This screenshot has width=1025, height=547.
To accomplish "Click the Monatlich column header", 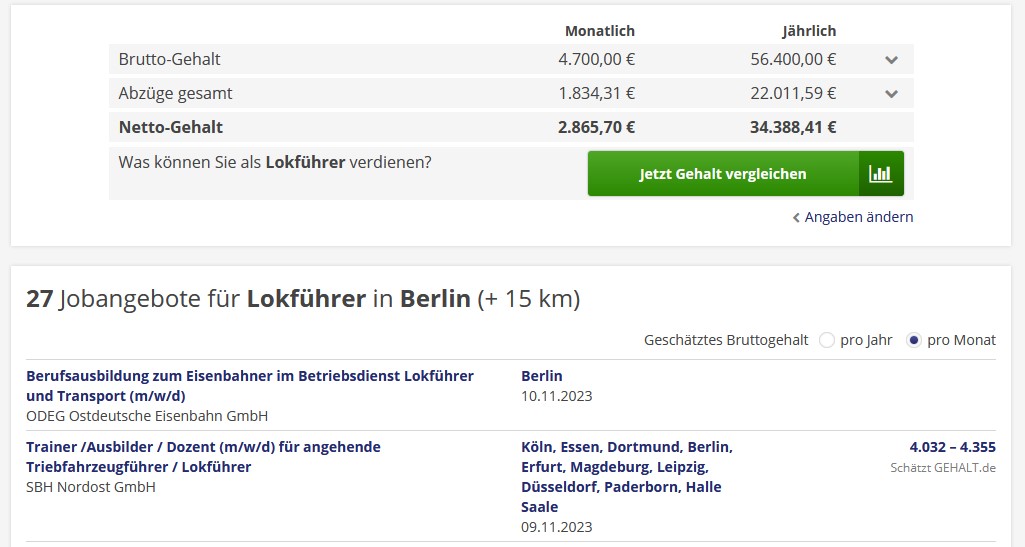I will tap(600, 31).
